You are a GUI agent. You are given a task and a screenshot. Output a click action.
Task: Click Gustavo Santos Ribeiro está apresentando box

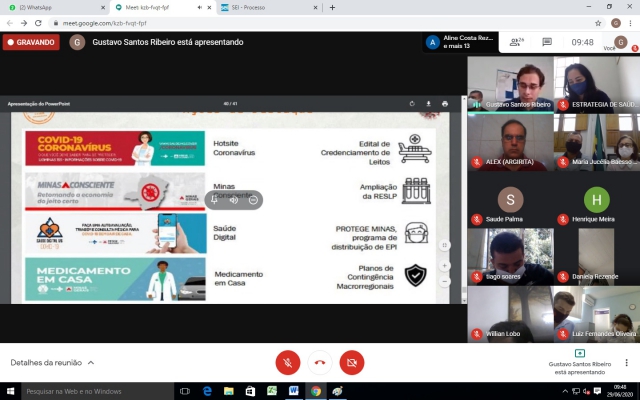tap(580, 362)
